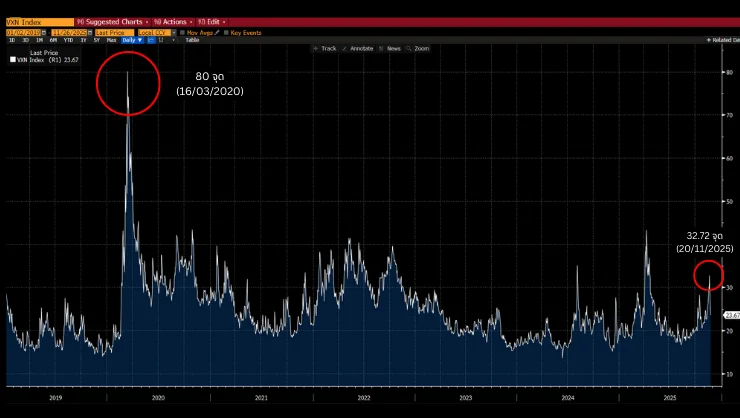The image size is (740, 418).
Task: Click the 80 y-axis value label
Action: pyautogui.click(x=730, y=72)
